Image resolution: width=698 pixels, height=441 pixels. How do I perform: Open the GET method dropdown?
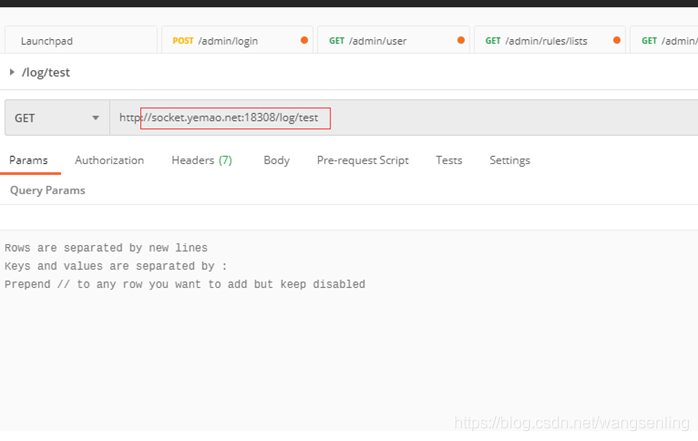57,118
